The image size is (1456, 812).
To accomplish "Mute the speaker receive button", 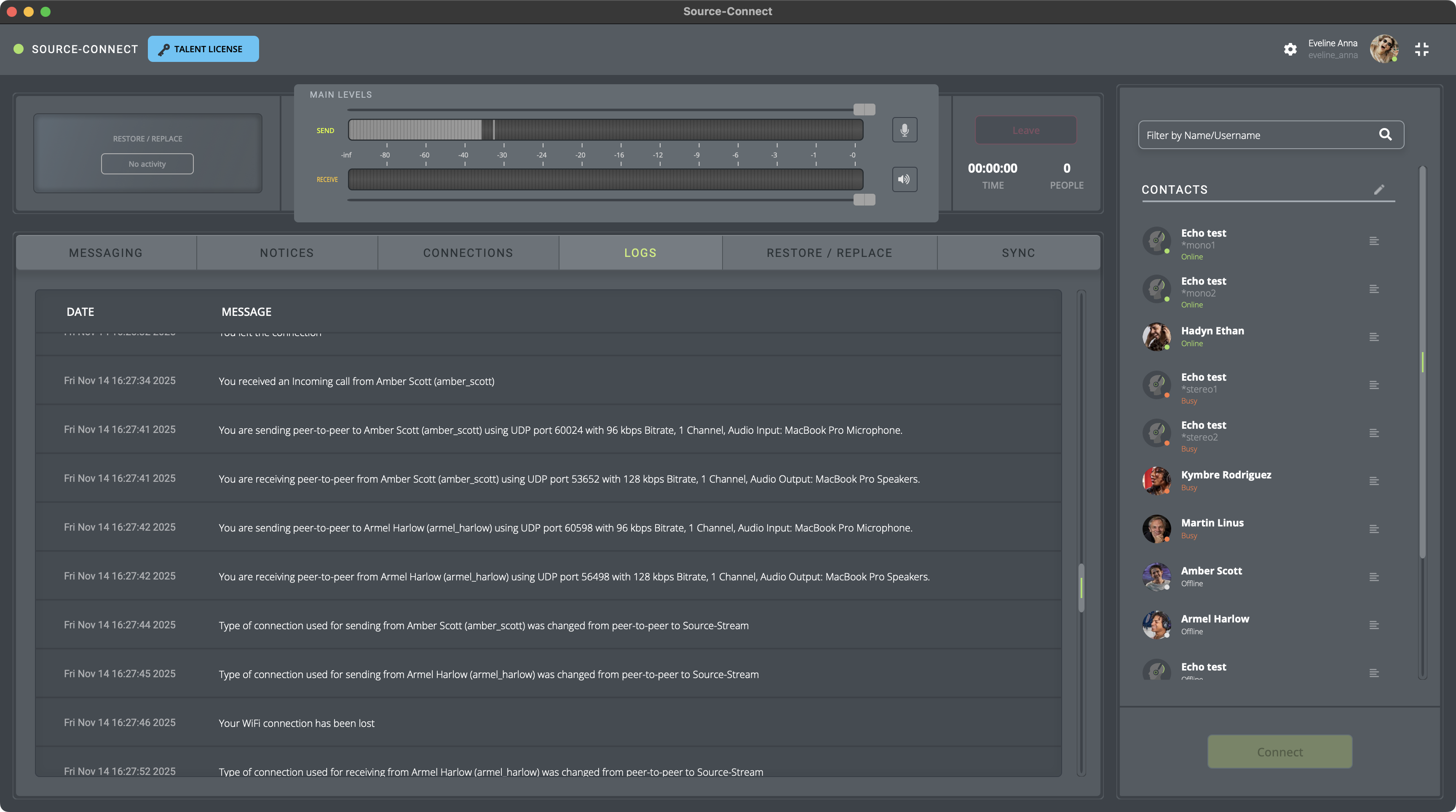I will 905,179.
